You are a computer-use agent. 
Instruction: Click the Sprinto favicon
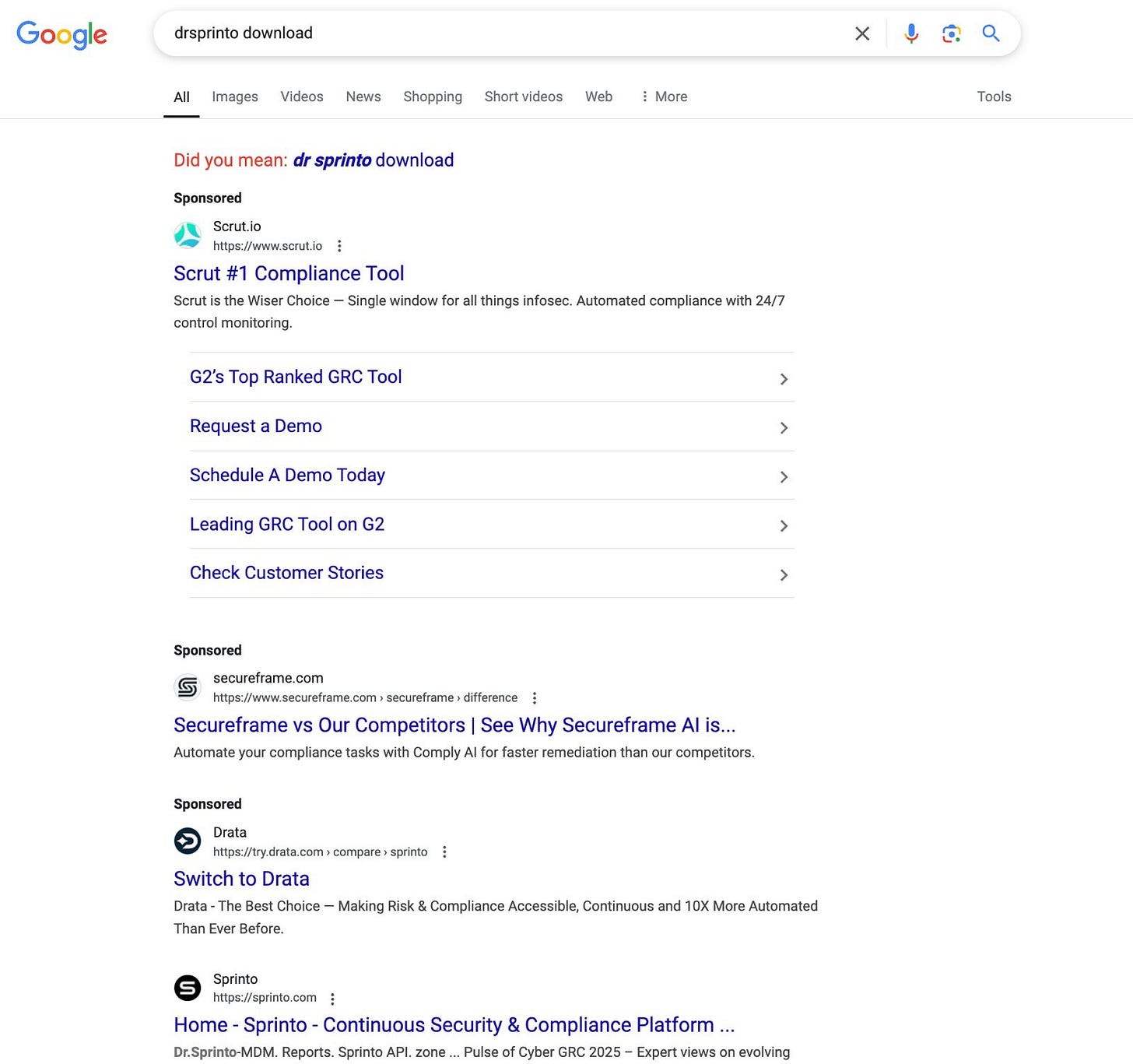[x=188, y=988]
